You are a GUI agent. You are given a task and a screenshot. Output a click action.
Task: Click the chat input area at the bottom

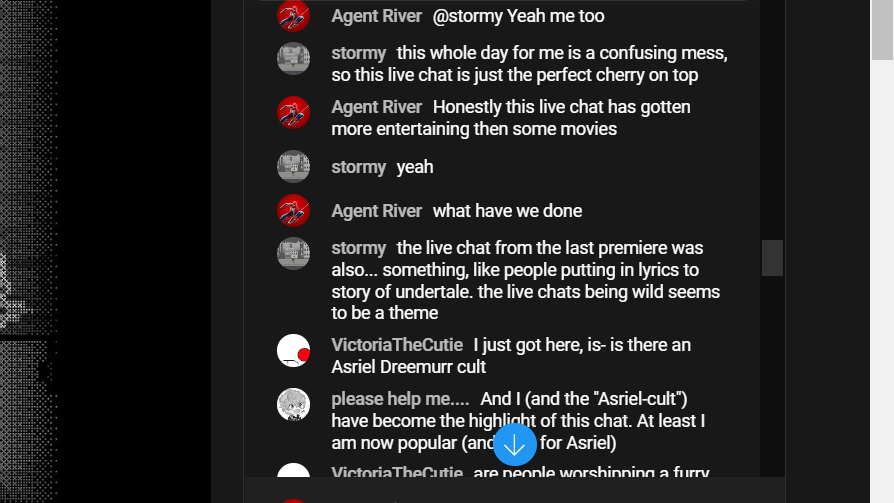click(x=515, y=490)
